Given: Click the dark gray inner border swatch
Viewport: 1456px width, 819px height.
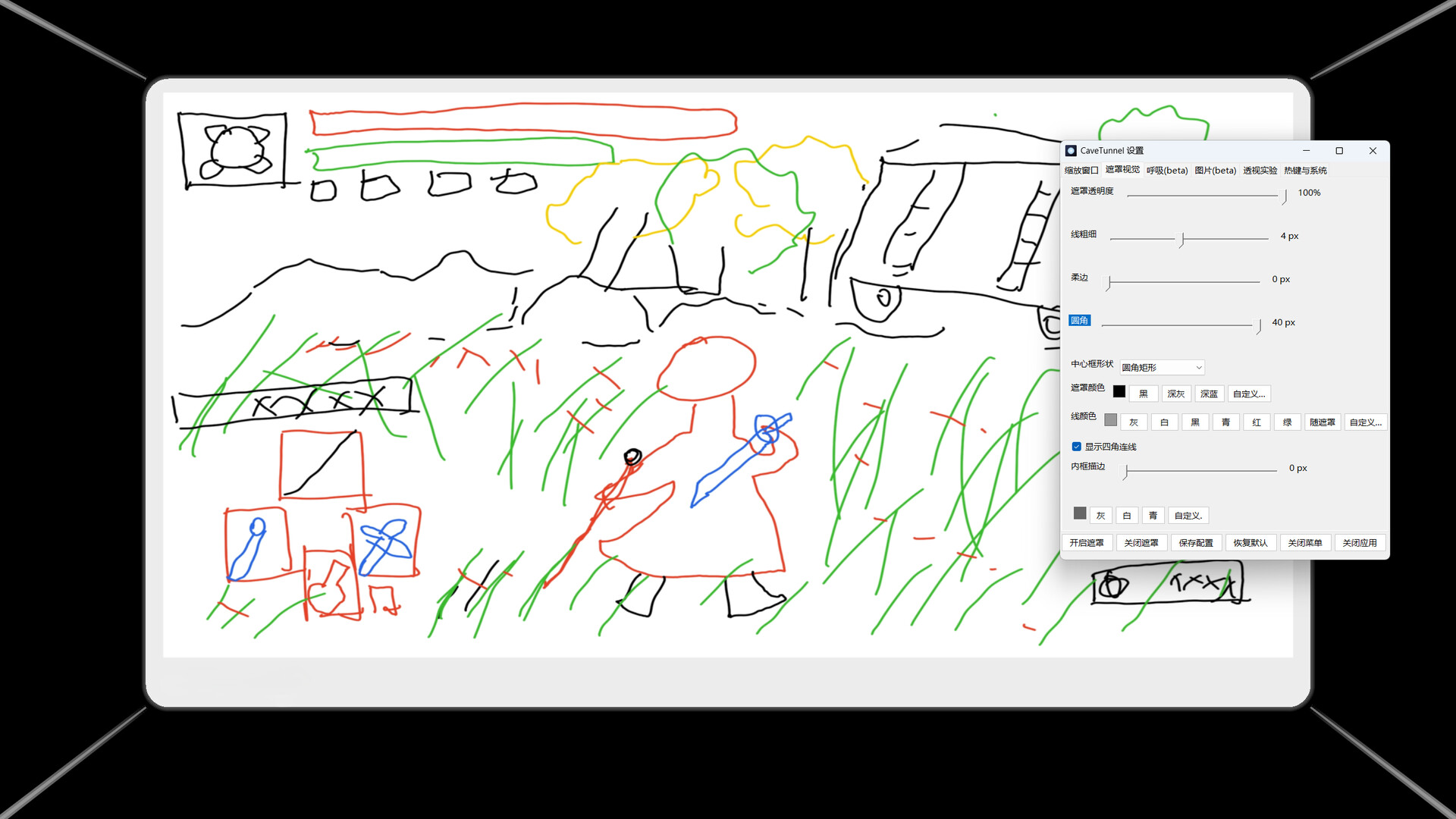Looking at the screenshot, I should point(1081,513).
